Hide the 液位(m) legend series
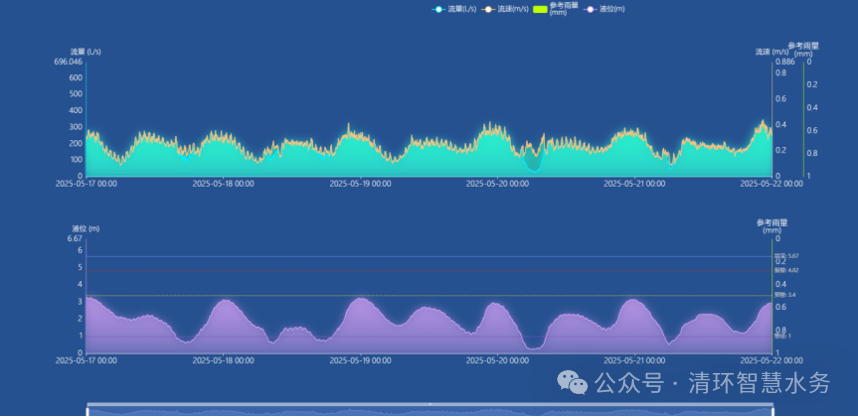858x417 pixels. [605, 9]
